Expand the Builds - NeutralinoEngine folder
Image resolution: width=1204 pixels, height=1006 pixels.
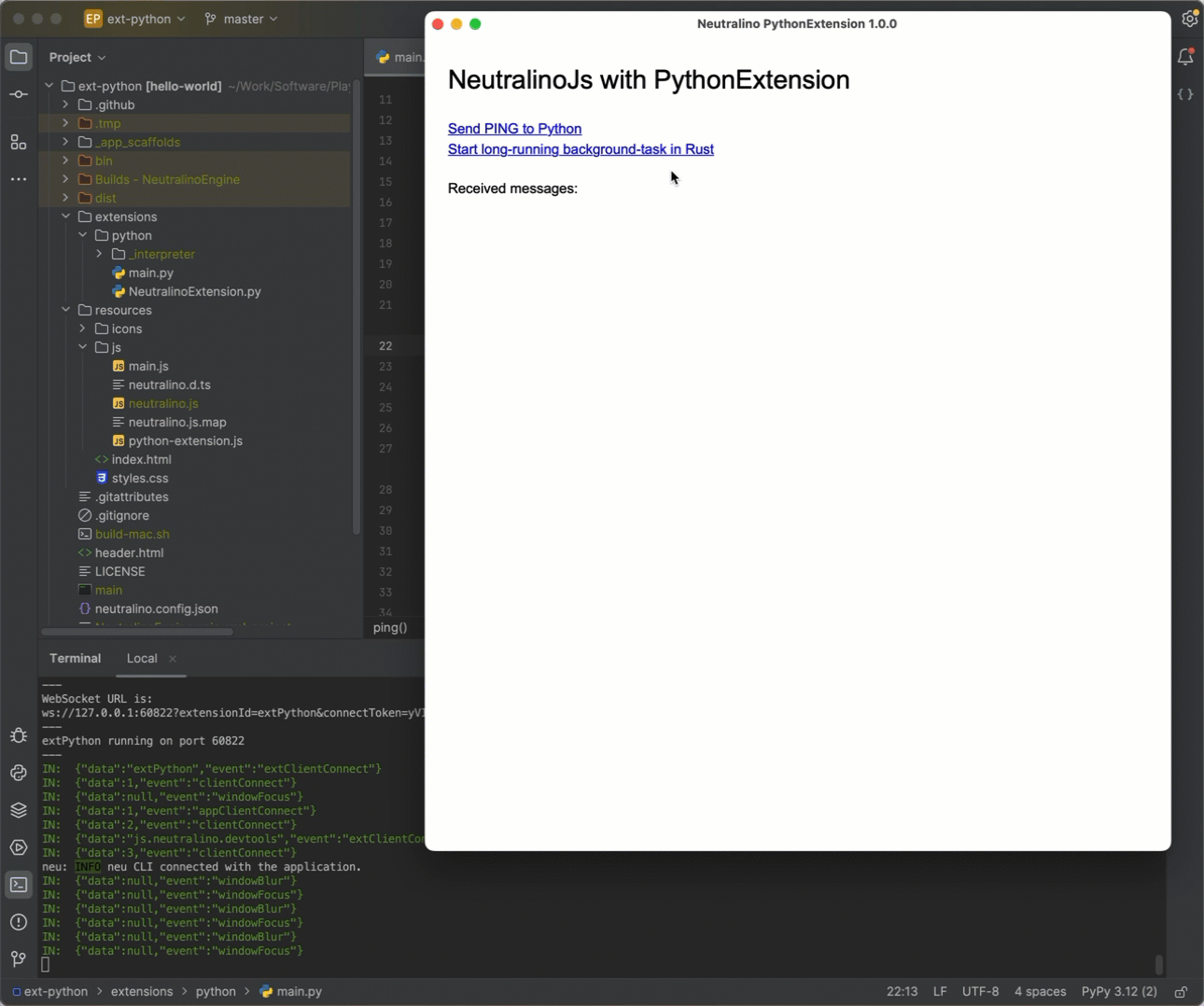pyautogui.click(x=66, y=179)
